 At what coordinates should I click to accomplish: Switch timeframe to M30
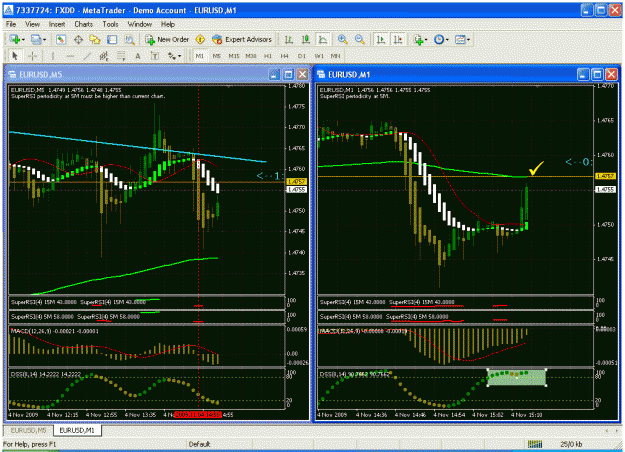(x=251, y=56)
